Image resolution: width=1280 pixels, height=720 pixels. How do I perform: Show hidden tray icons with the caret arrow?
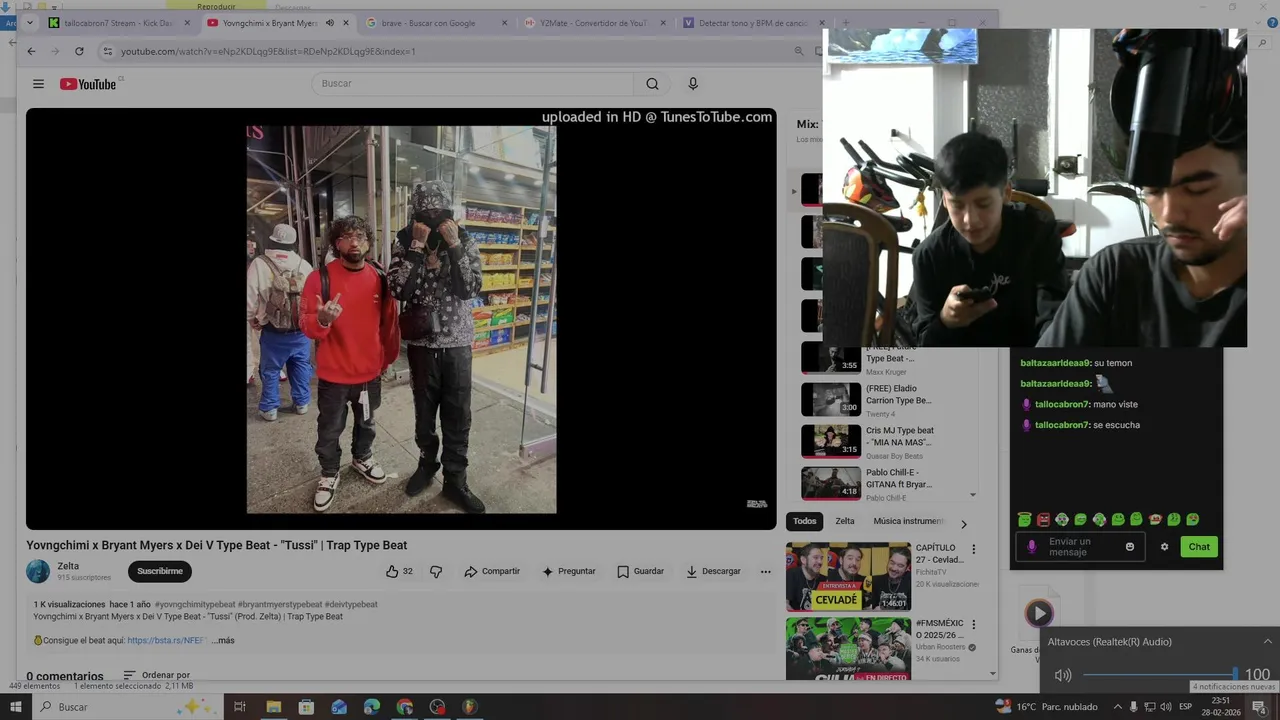[1118, 707]
